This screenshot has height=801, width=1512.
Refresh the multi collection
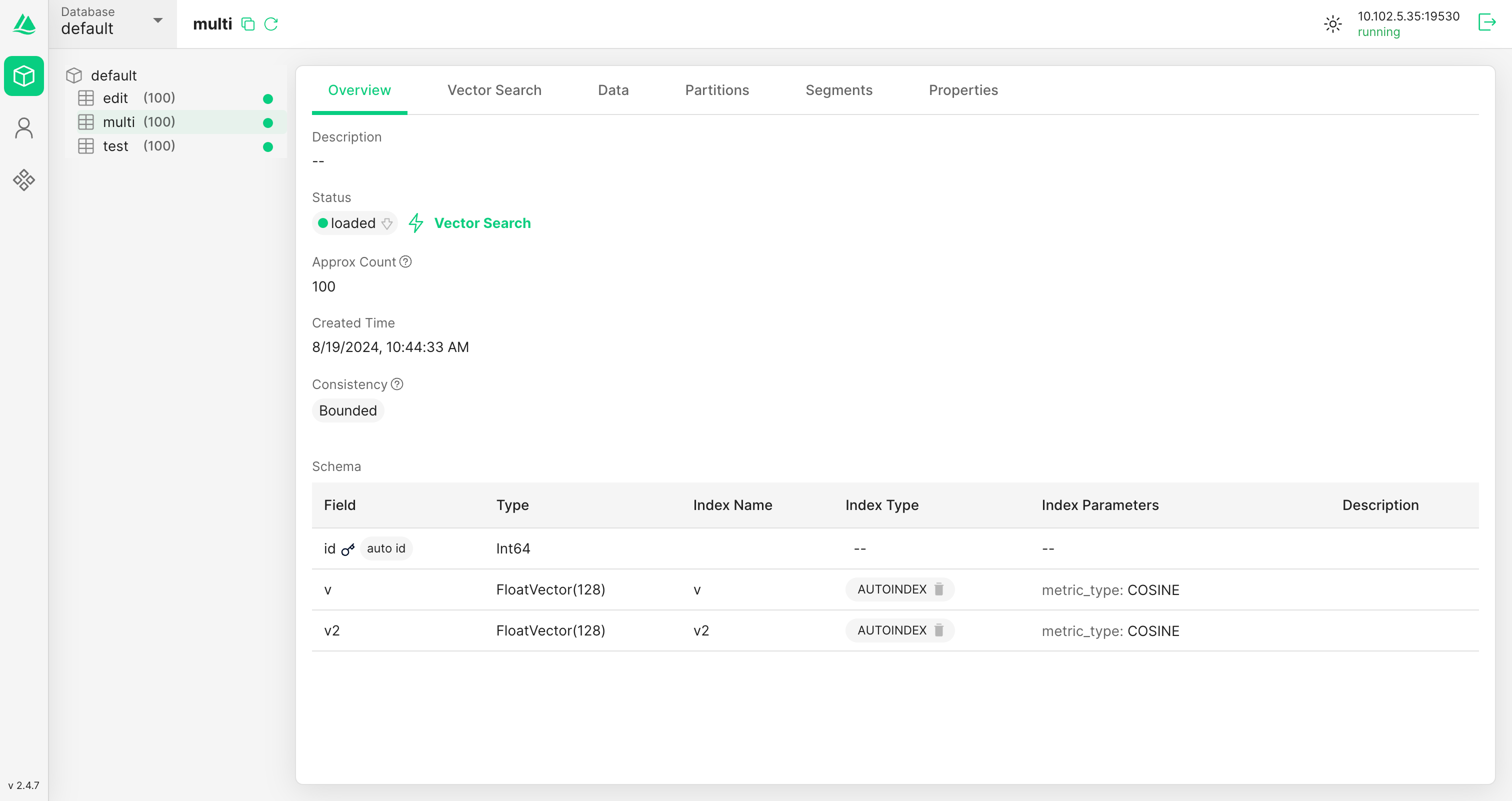[270, 24]
